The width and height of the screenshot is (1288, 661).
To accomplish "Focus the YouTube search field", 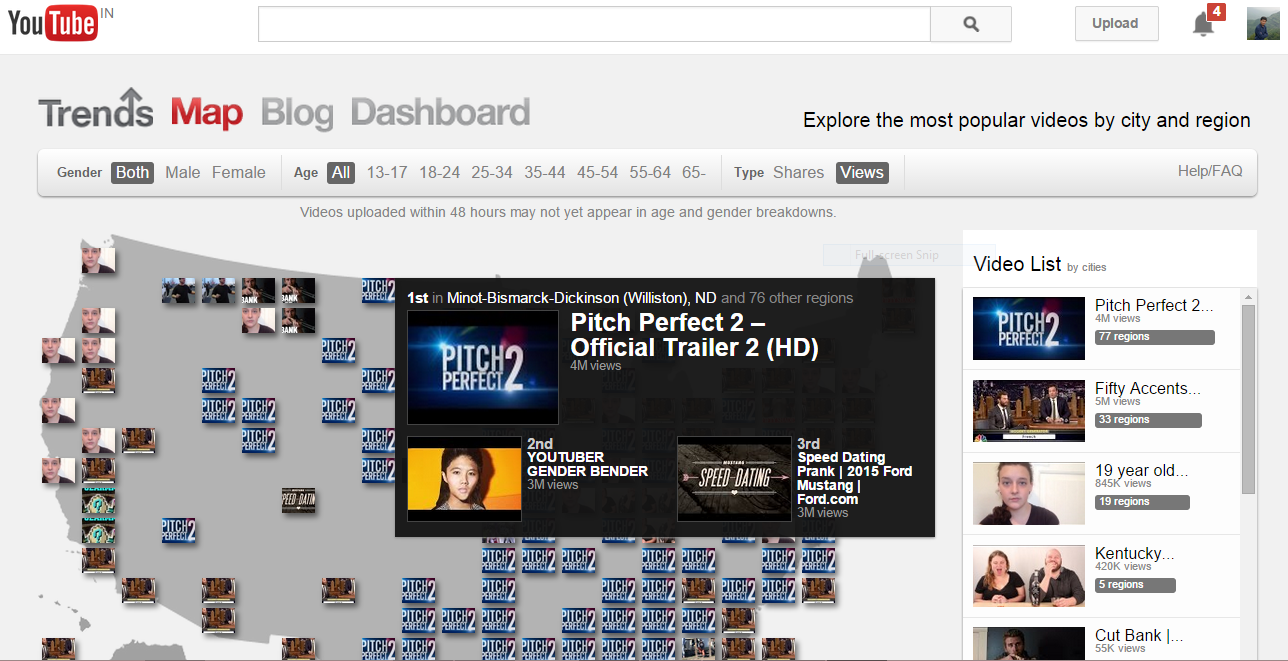I will point(594,24).
